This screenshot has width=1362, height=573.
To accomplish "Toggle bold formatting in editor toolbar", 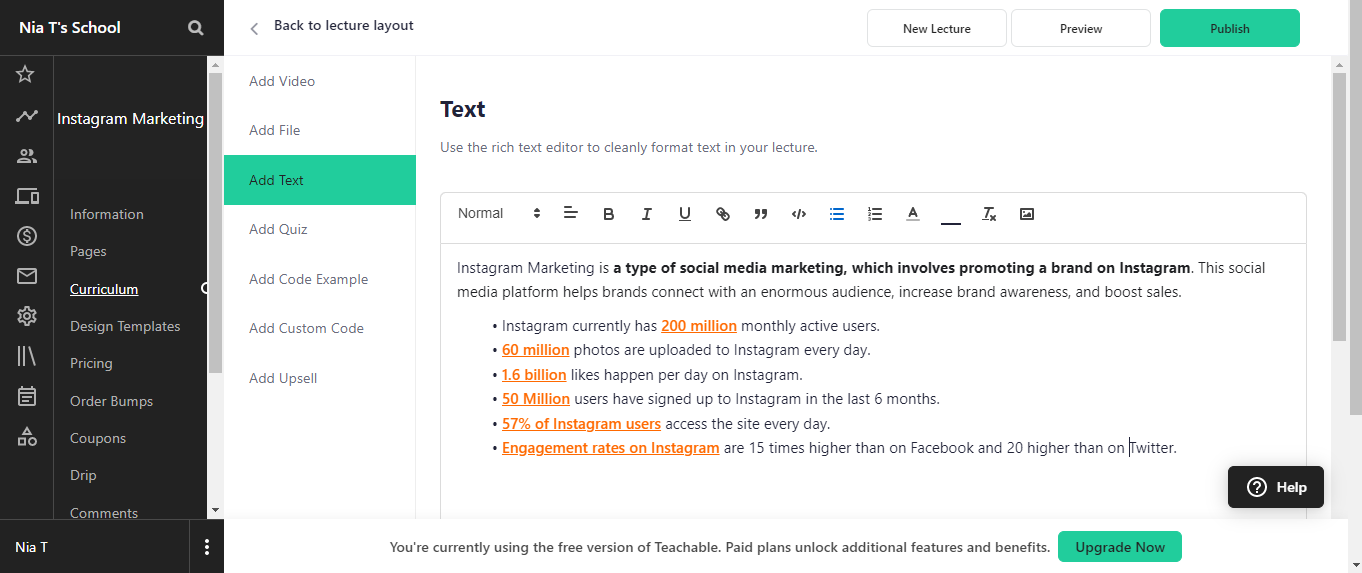I will click(609, 214).
